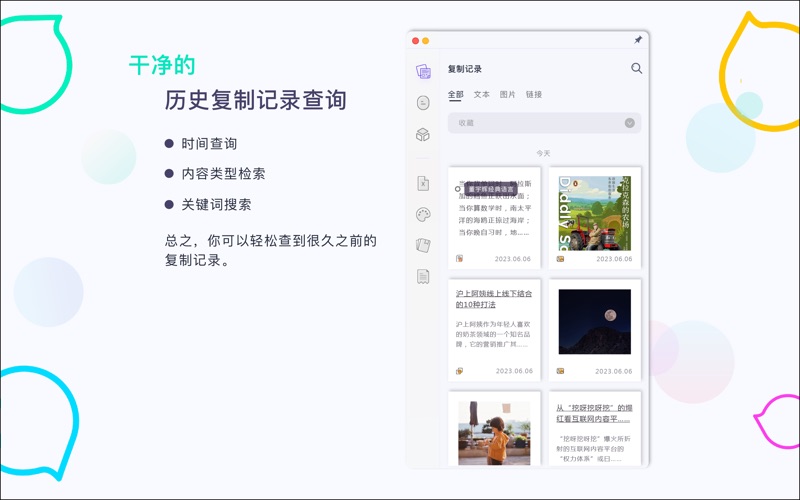Open link 沪上阿姨线上线下结合的10种打法
The width and height of the screenshot is (800, 500).
coord(493,299)
